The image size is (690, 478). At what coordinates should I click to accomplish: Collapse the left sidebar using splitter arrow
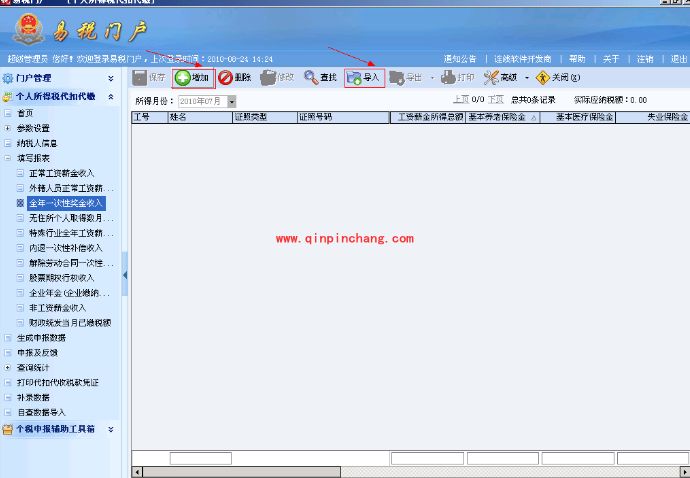pyautogui.click(x=125, y=274)
